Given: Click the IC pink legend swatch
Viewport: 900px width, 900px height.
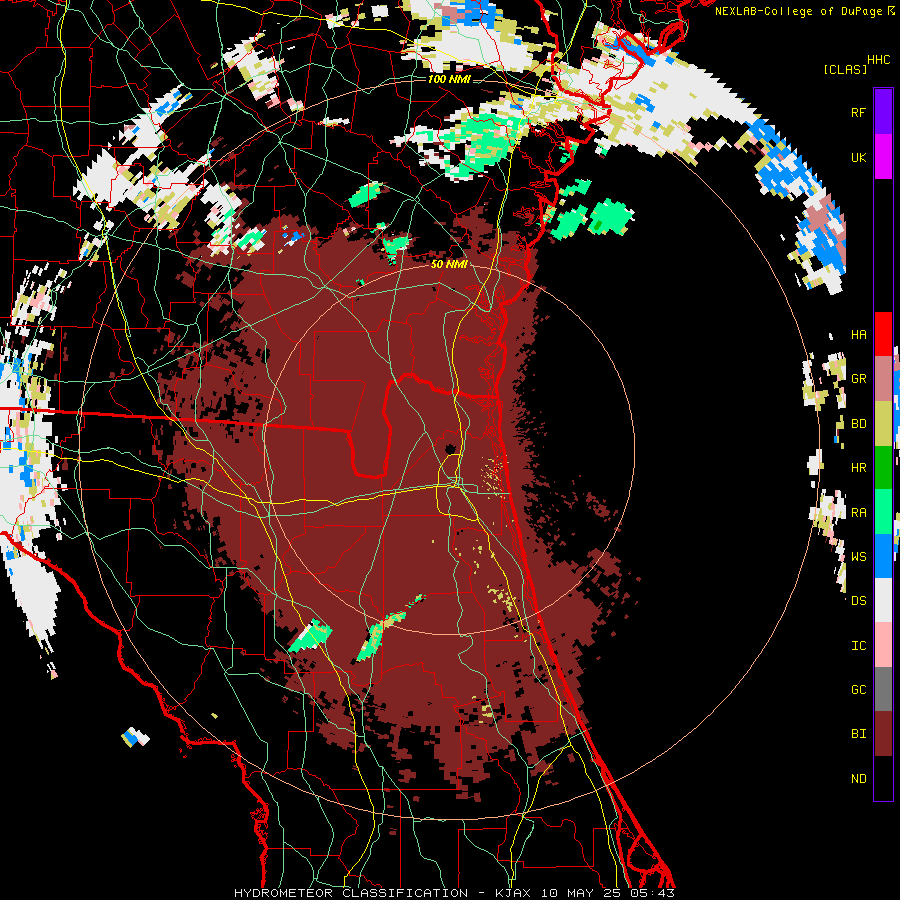Looking at the screenshot, I should tap(883, 645).
